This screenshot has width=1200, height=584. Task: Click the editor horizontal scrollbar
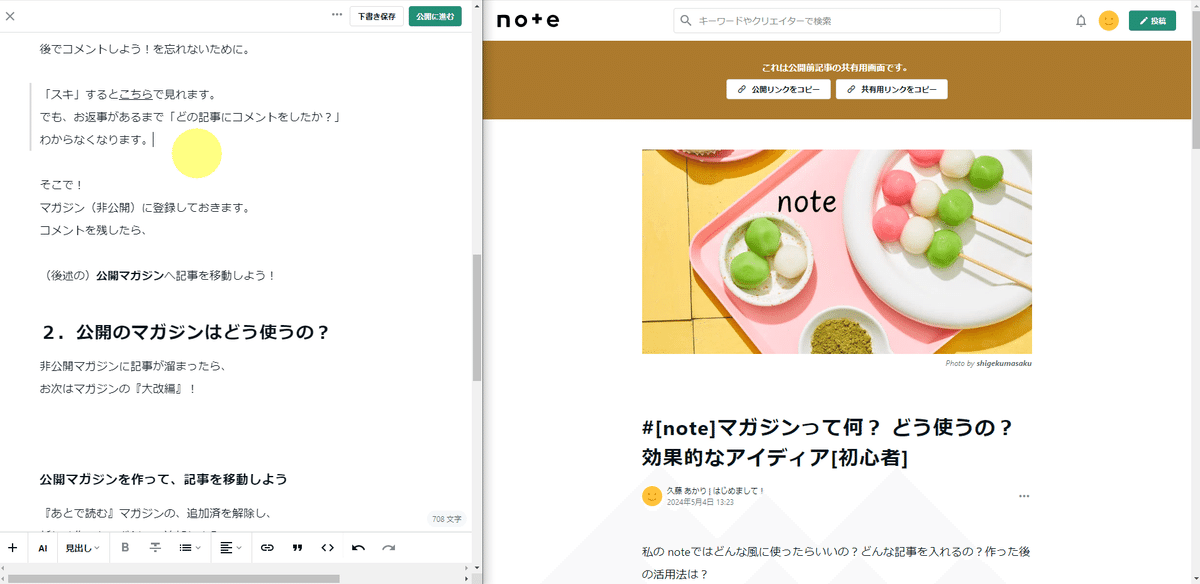point(173,578)
